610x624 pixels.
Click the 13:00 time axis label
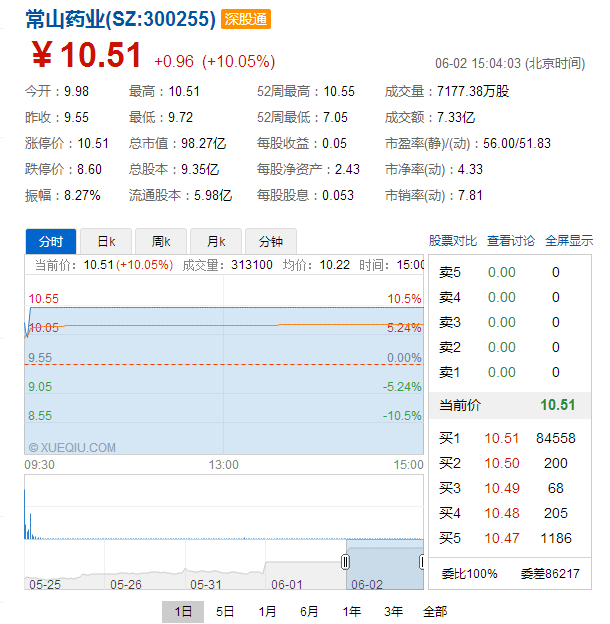pos(224,465)
